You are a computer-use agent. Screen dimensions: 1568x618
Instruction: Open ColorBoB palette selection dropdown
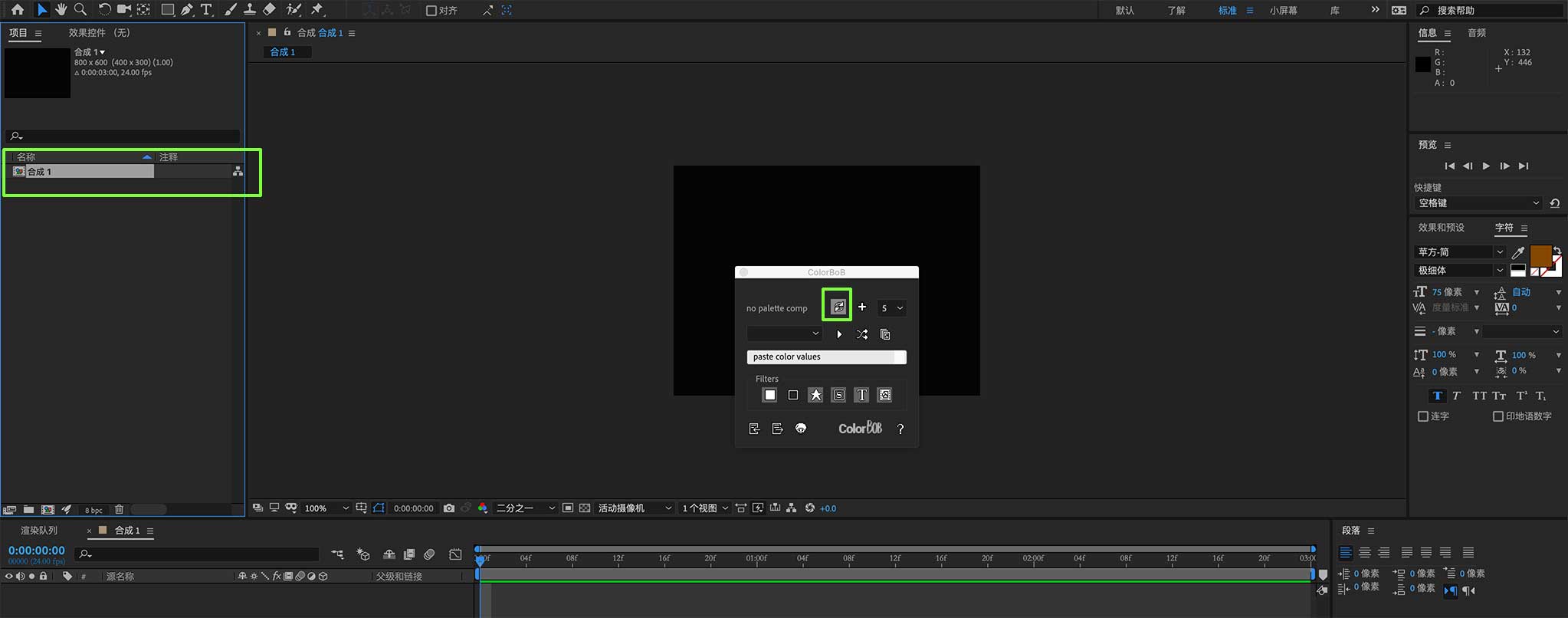click(785, 334)
